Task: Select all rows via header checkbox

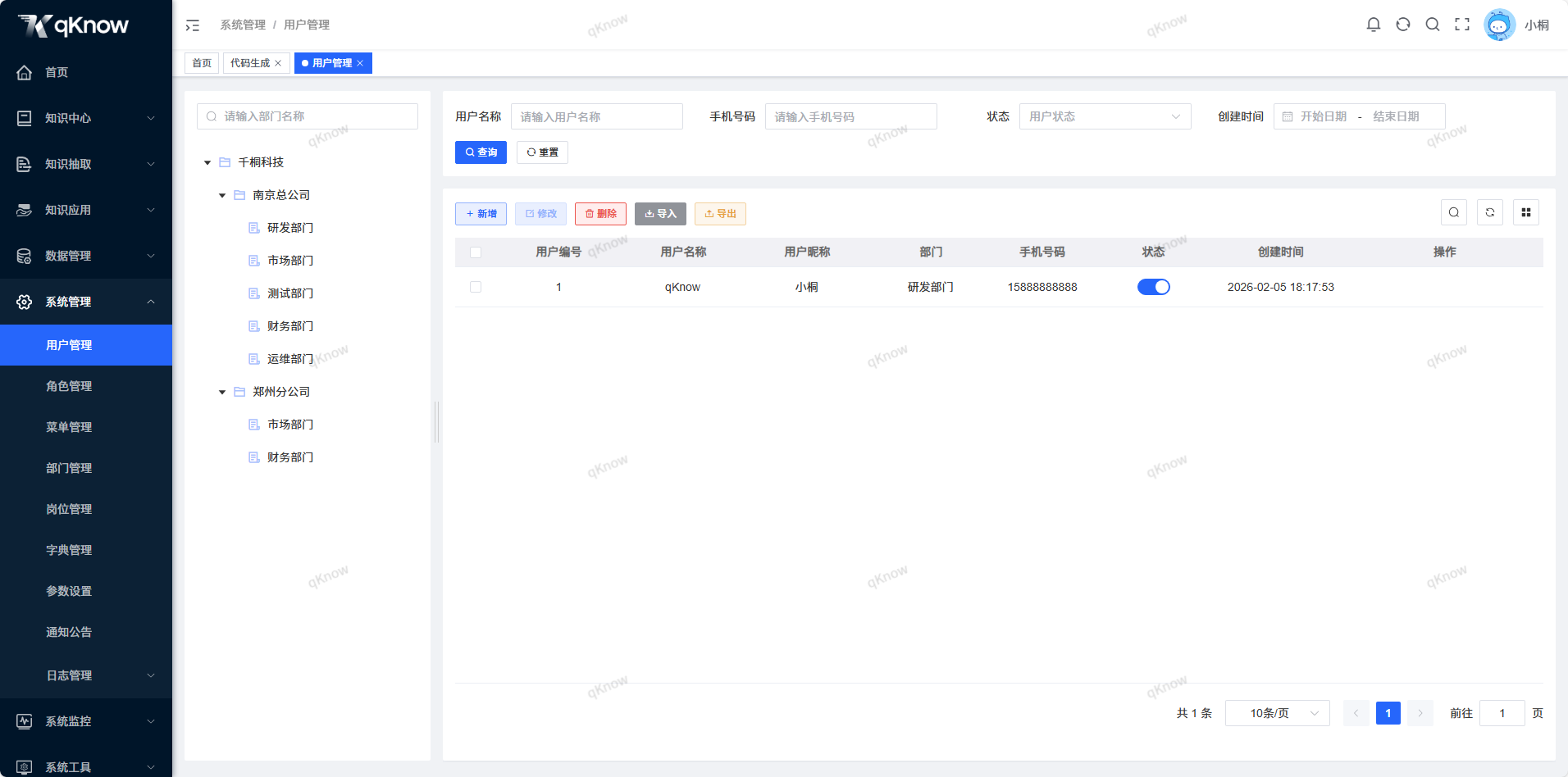Action: click(x=476, y=252)
